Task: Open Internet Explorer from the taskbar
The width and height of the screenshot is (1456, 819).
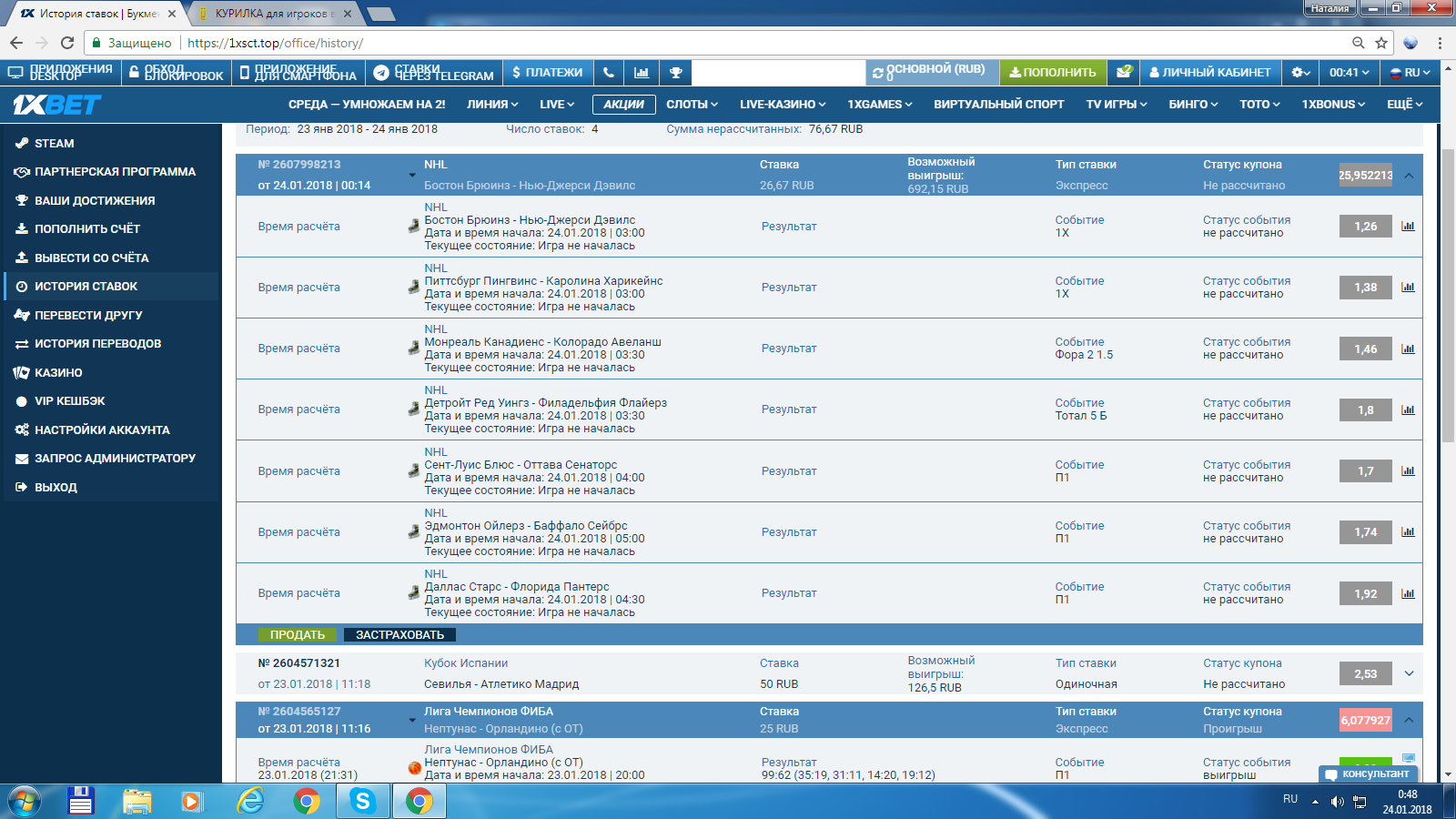Action: coord(249,801)
